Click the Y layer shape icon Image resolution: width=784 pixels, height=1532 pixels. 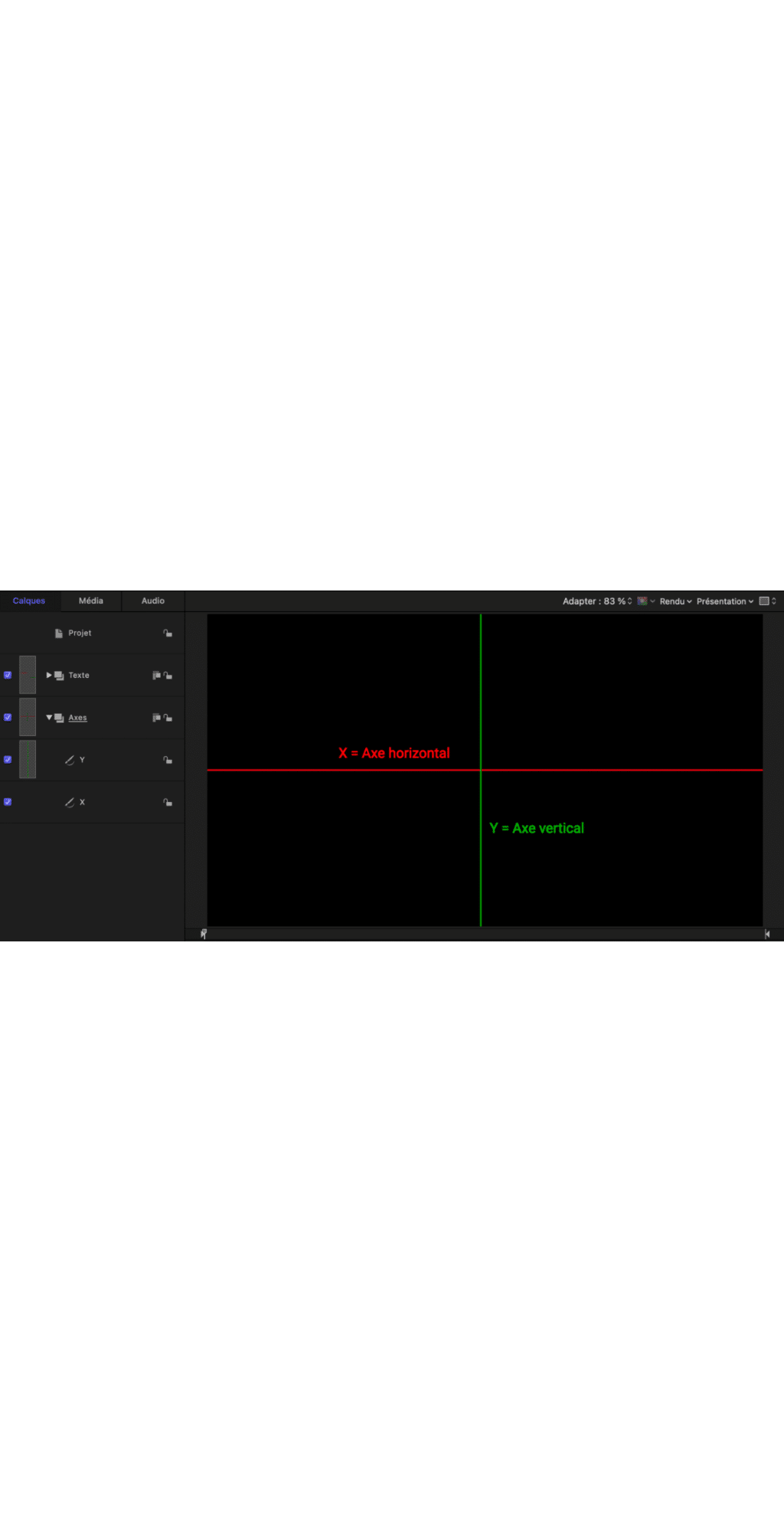click(x=70, y=760)
